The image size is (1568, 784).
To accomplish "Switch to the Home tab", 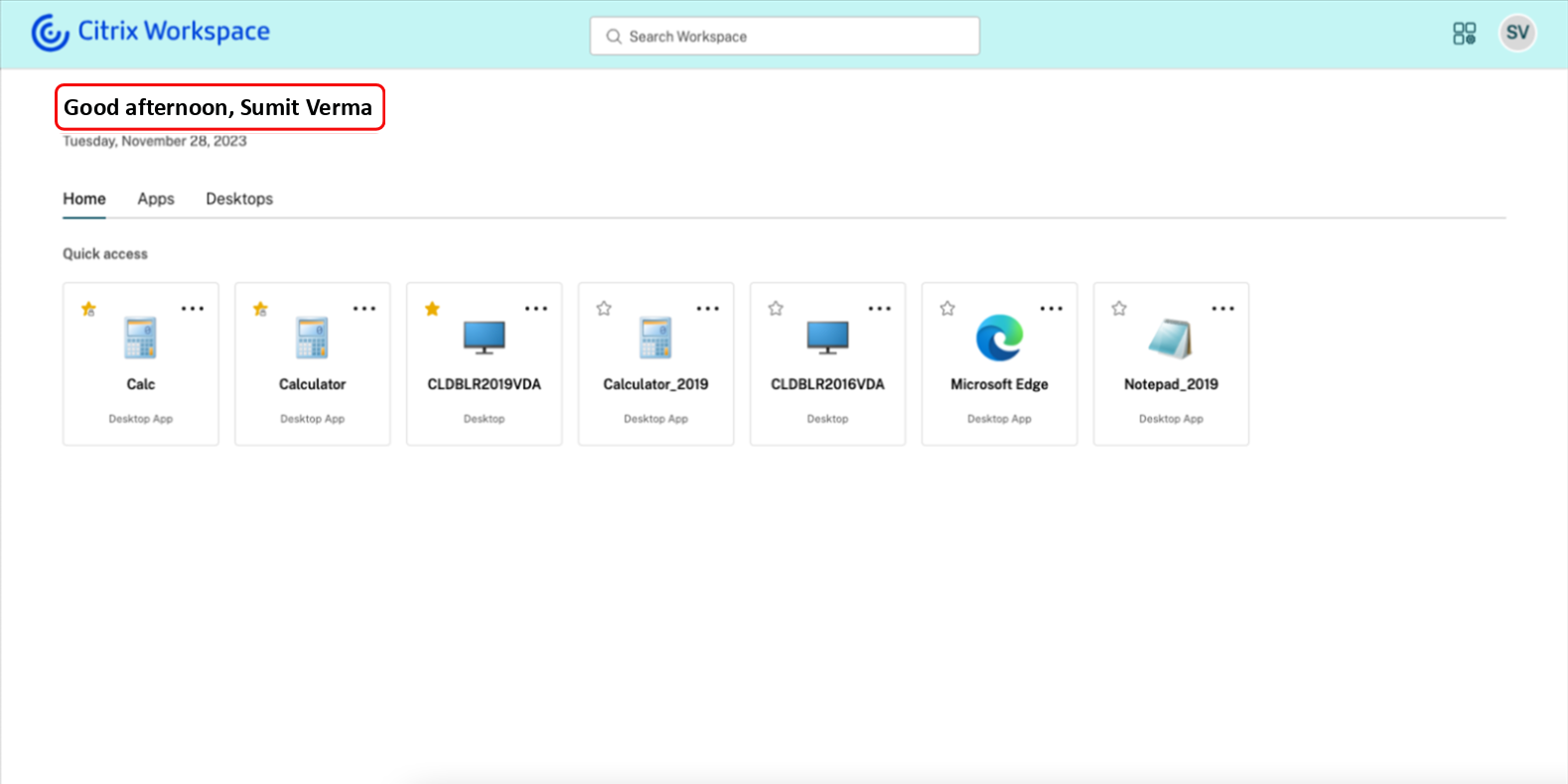I will [84, 198].
